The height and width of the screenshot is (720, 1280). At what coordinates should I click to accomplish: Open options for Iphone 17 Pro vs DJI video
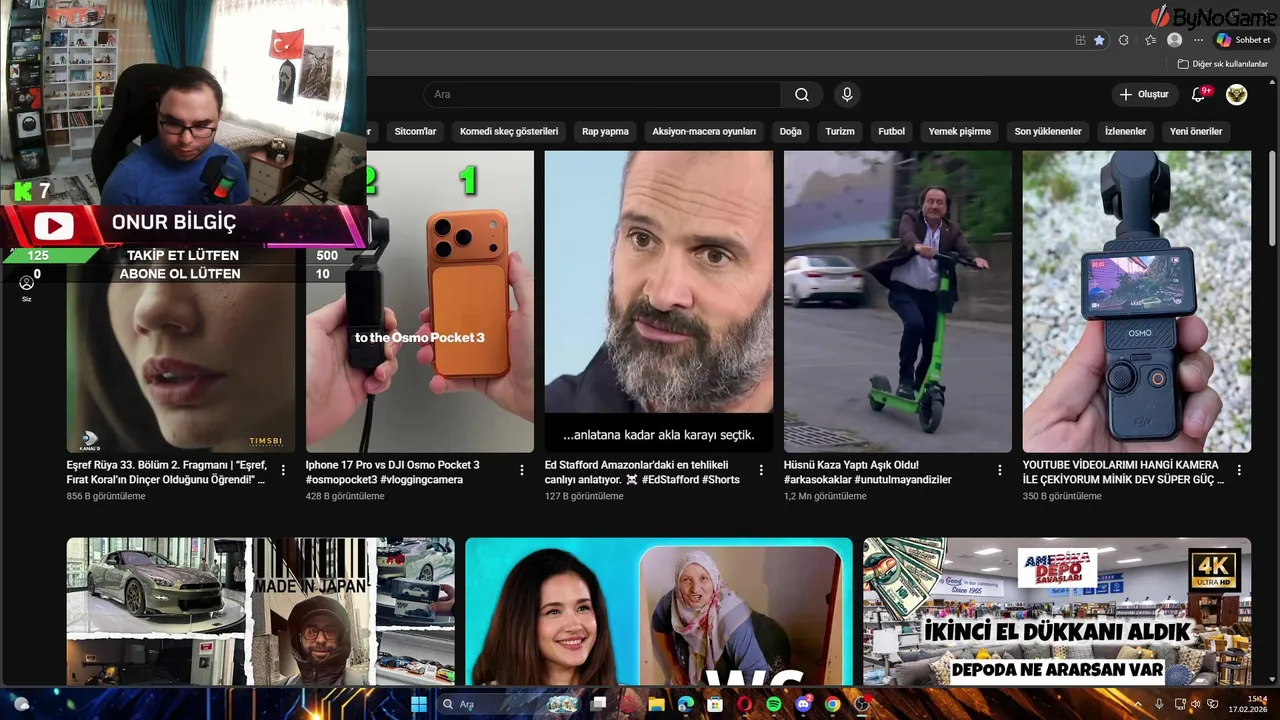[522, 470]
